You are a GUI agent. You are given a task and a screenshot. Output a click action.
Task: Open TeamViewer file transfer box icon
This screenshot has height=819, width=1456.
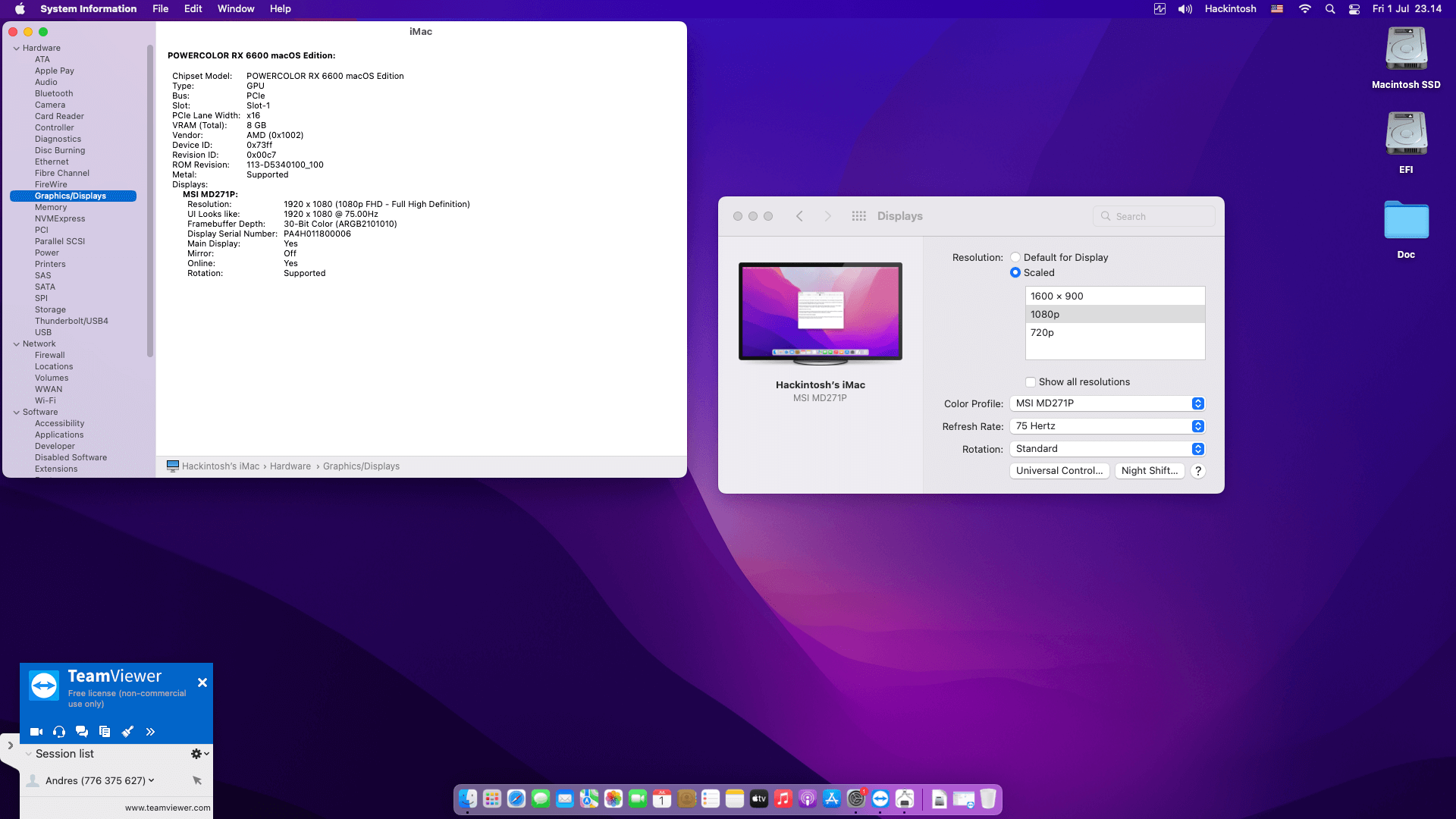tap(105, 732)
